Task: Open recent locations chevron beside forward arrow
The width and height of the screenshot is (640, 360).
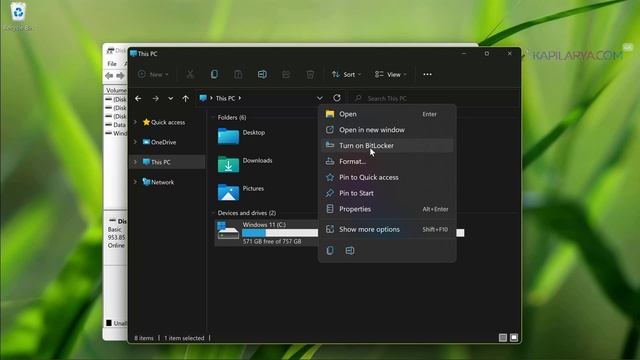Action: pyautogui.click(x=171, y=98)
